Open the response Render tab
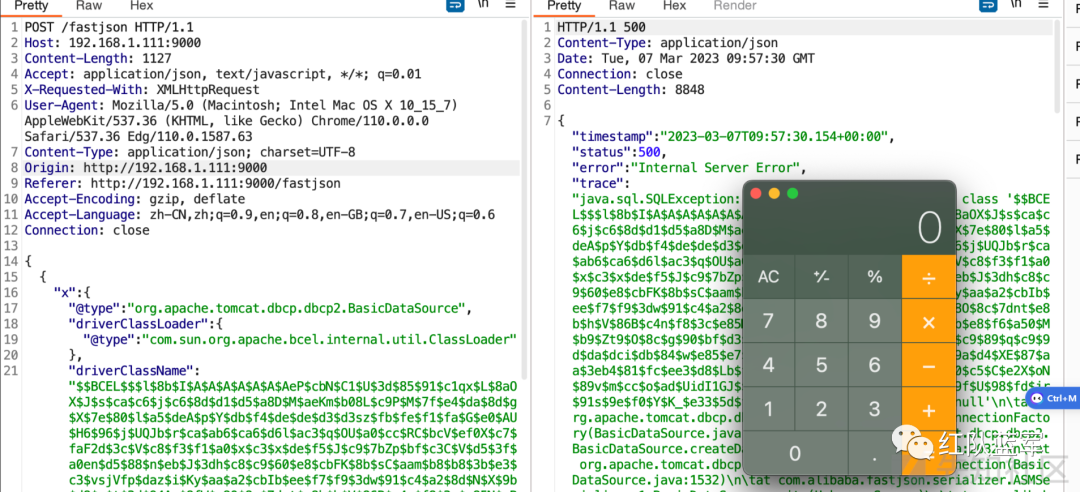The width and height of the screenshot is (1080, 492). pos(734,6)
